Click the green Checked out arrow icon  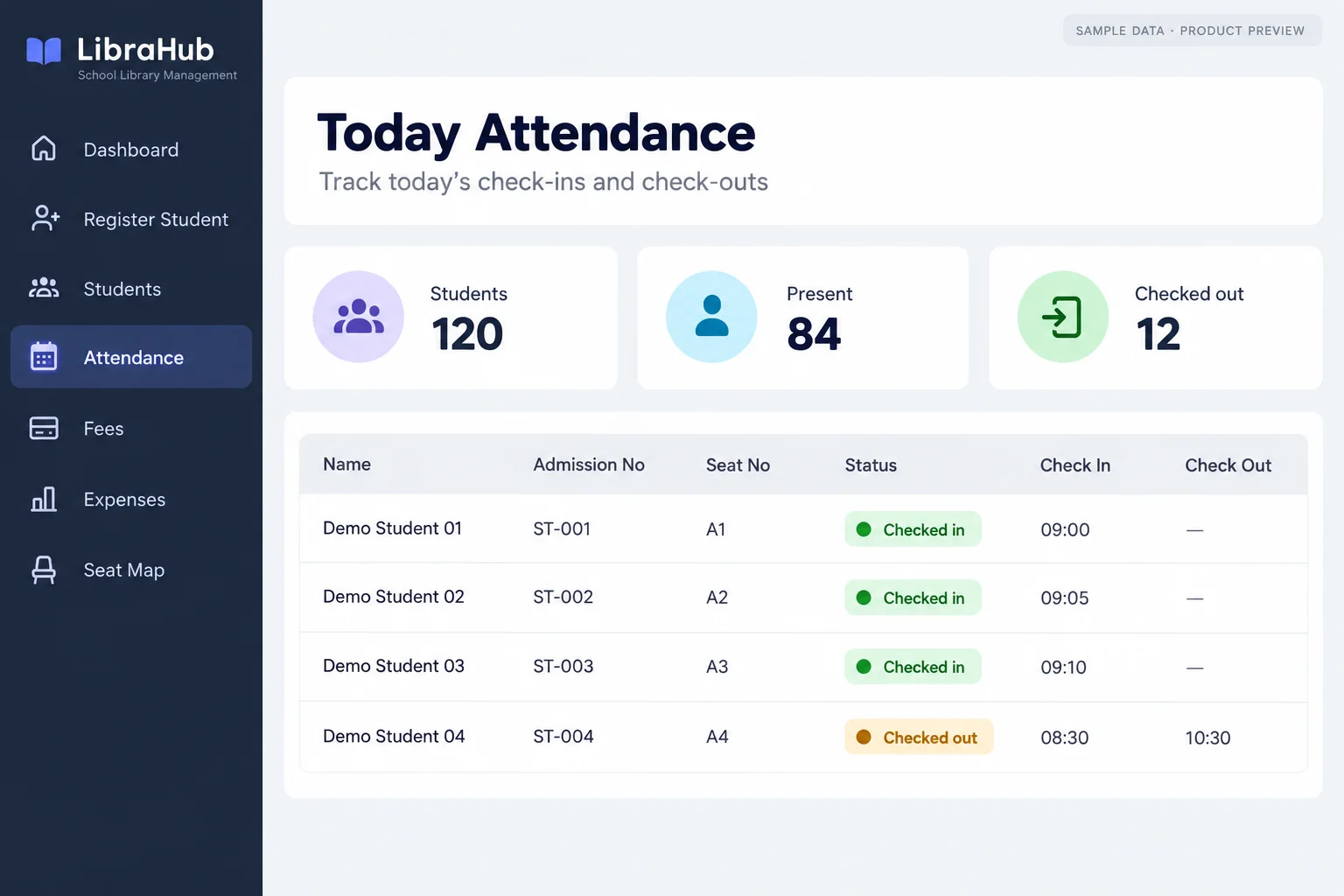pyautogui.click(x=1063, y=317)
